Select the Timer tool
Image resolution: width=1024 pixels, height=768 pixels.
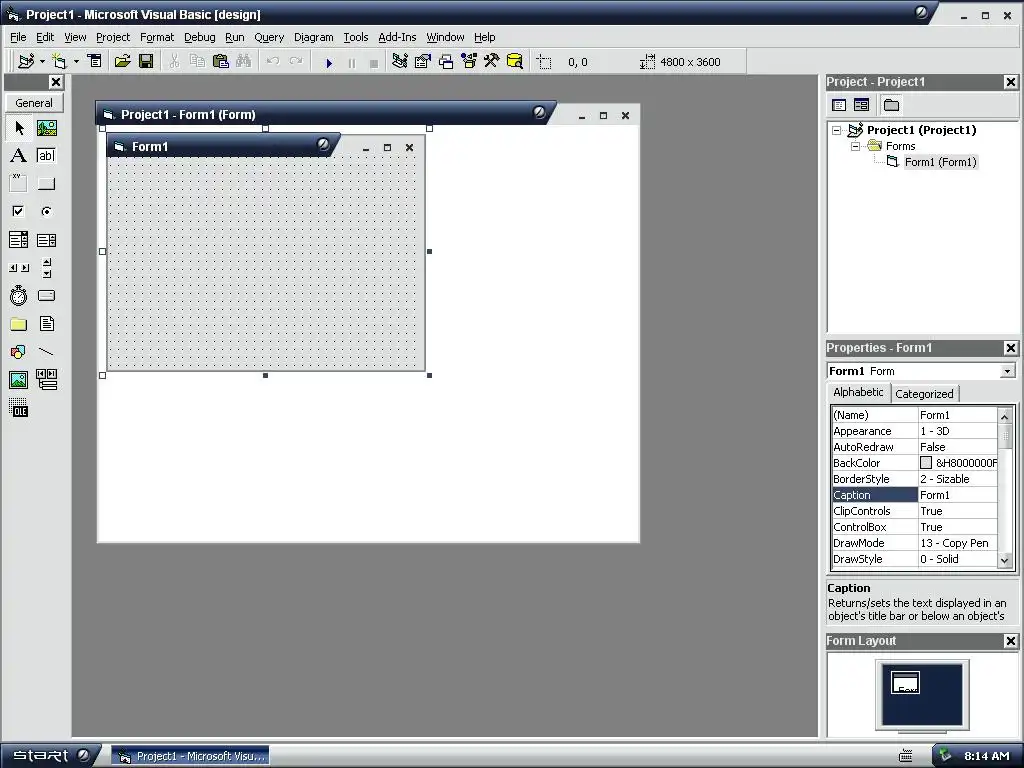[19, 296]
